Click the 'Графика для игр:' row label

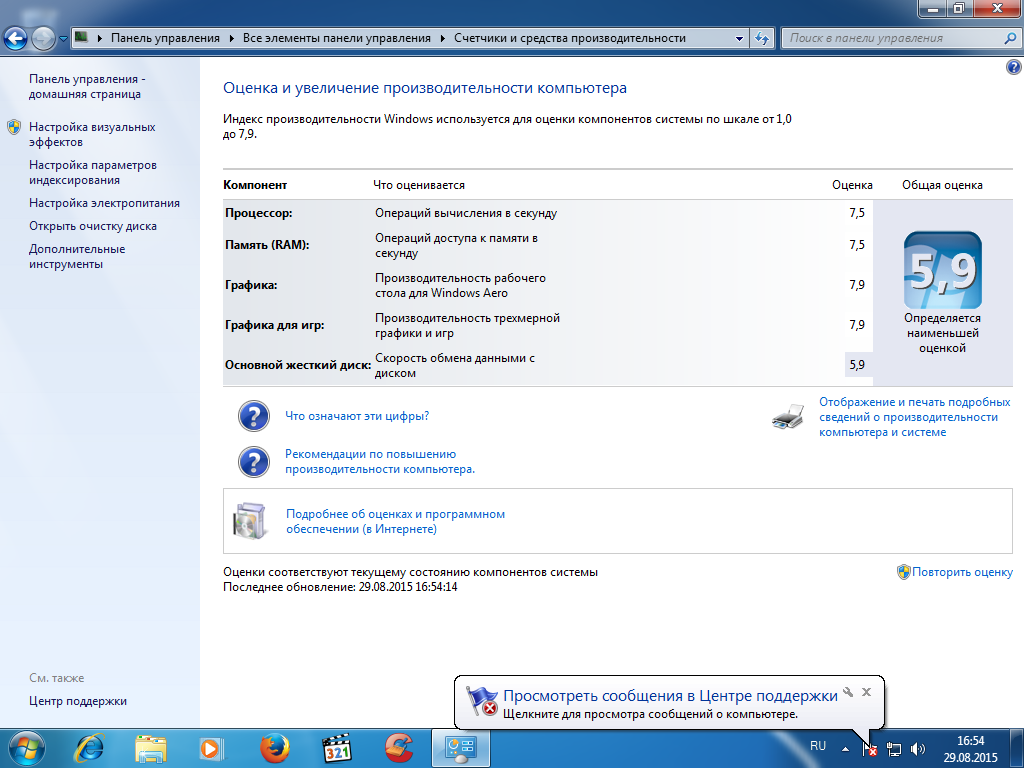coord(275,325)
